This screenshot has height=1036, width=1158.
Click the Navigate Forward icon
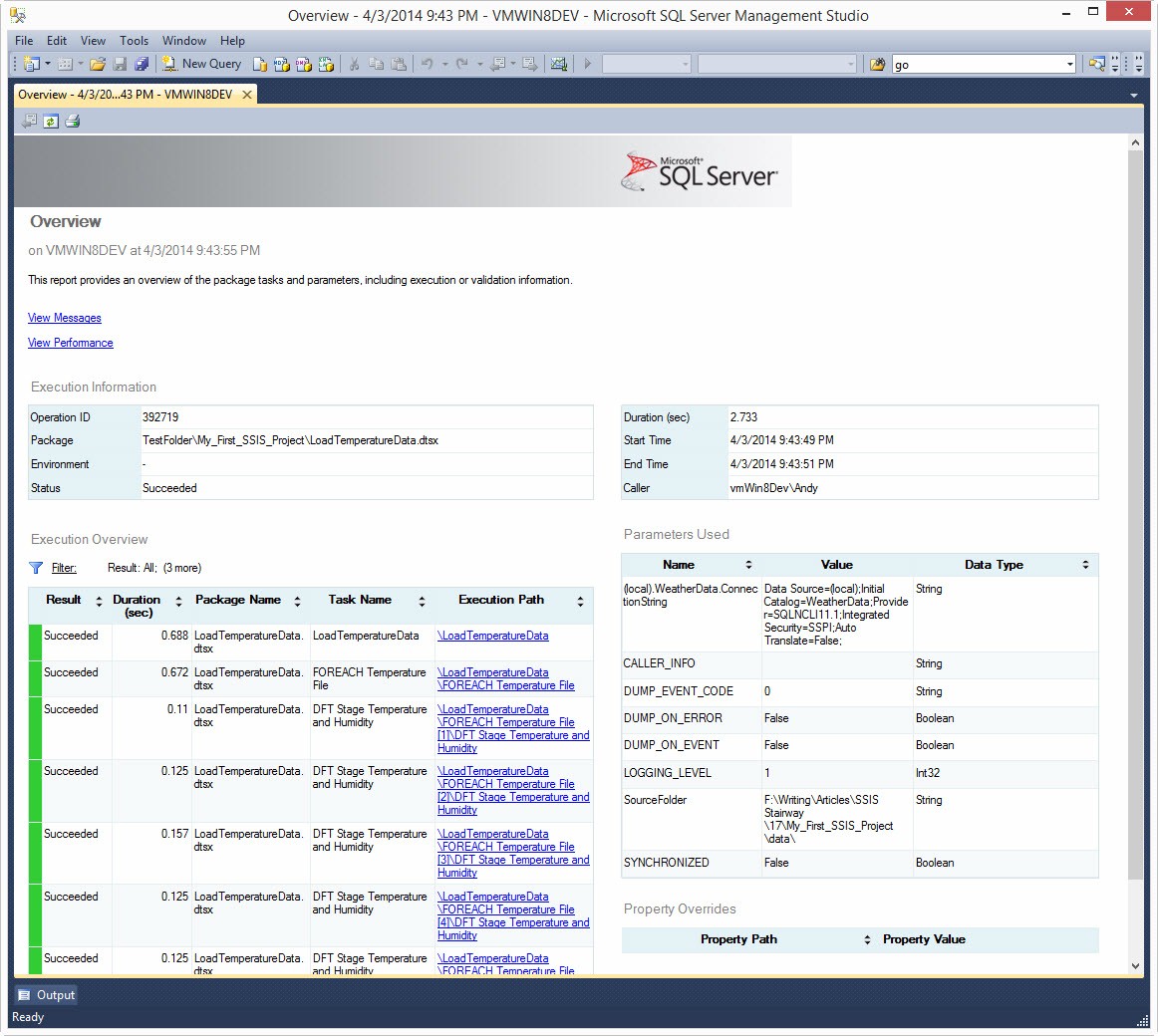click(529, 64)
